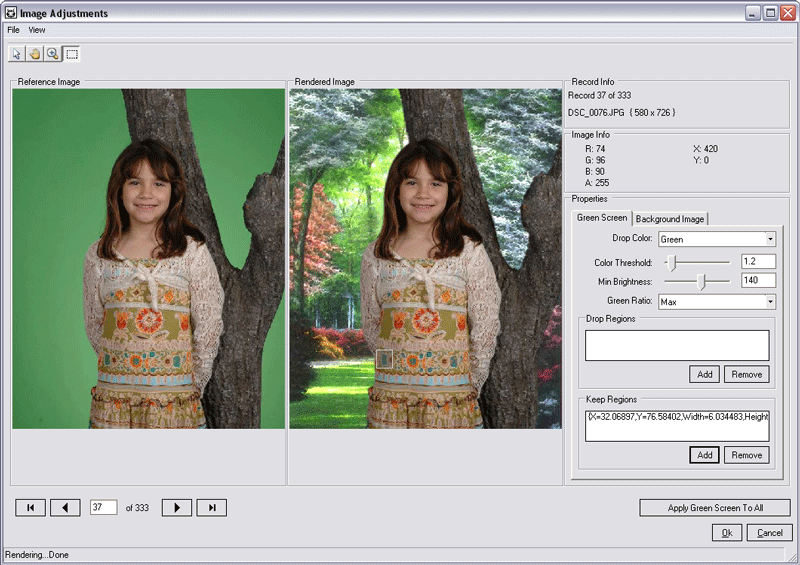Viewport: 800px width, 565px height.
Task: Select the pointer arrow tool
Action: pos(17,54)
